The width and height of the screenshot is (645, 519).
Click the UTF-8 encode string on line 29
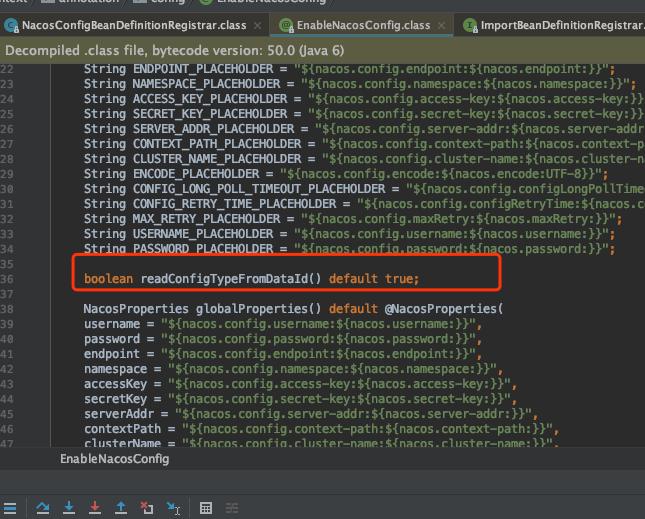click(440, 174)
